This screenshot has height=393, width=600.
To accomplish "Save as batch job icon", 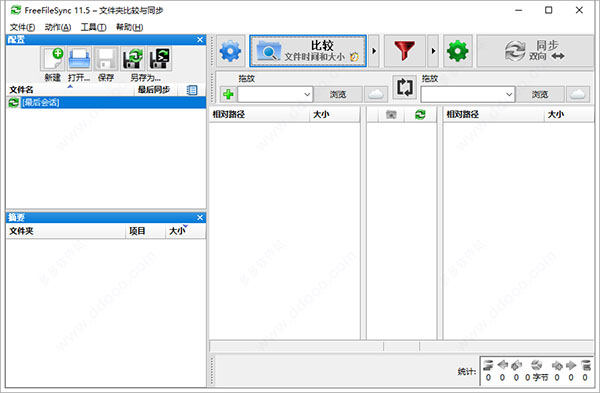I will click(x=160, y=59).
